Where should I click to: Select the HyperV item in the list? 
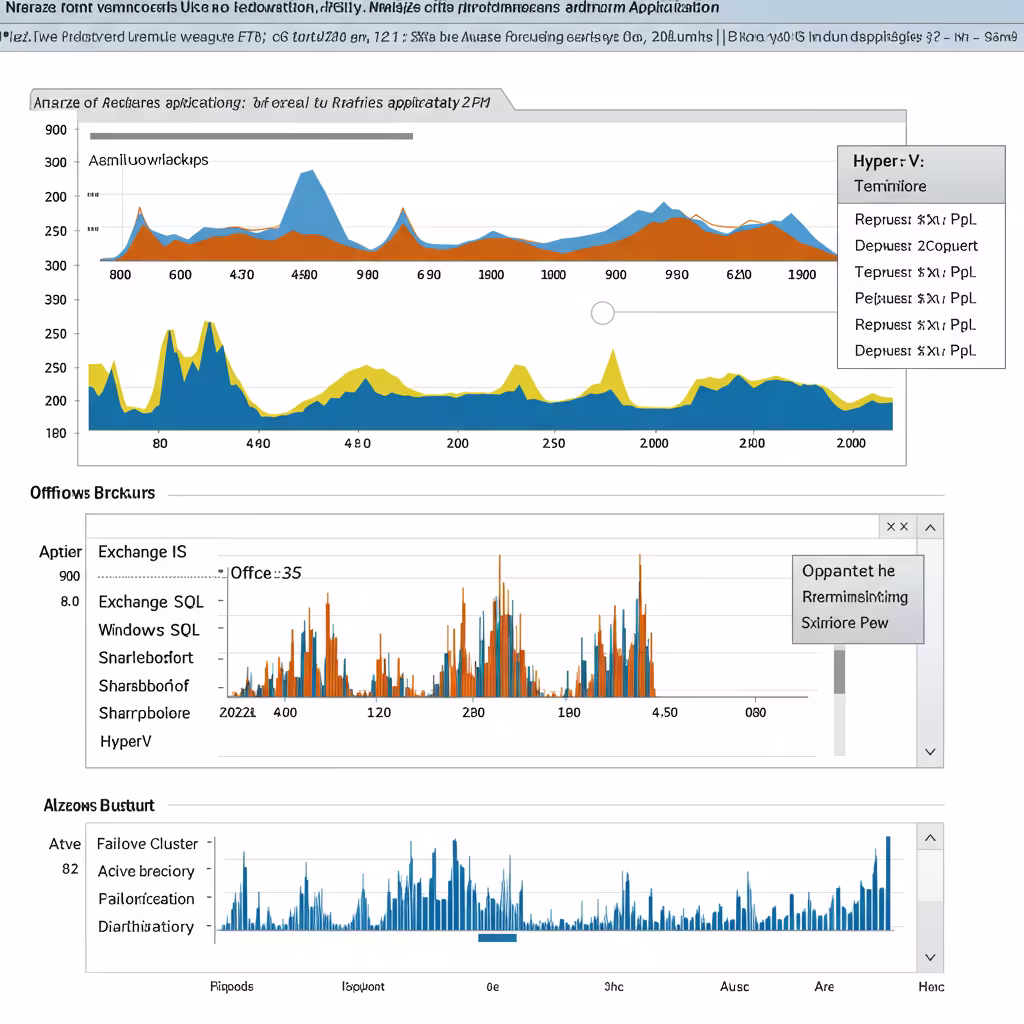point(125,742)
